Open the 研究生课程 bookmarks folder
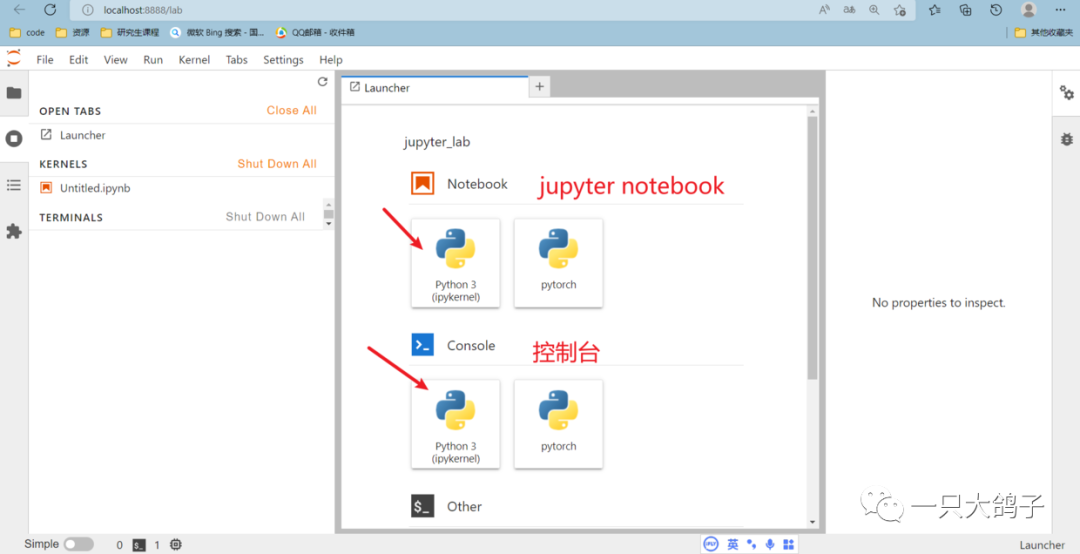 pyautogui.click(x=129, y=32)
